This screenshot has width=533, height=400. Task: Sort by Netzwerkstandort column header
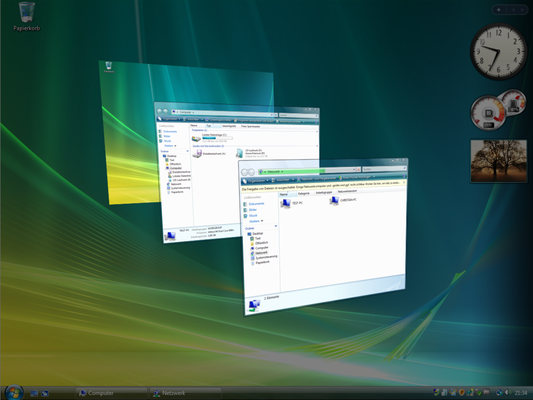(347, 191)
